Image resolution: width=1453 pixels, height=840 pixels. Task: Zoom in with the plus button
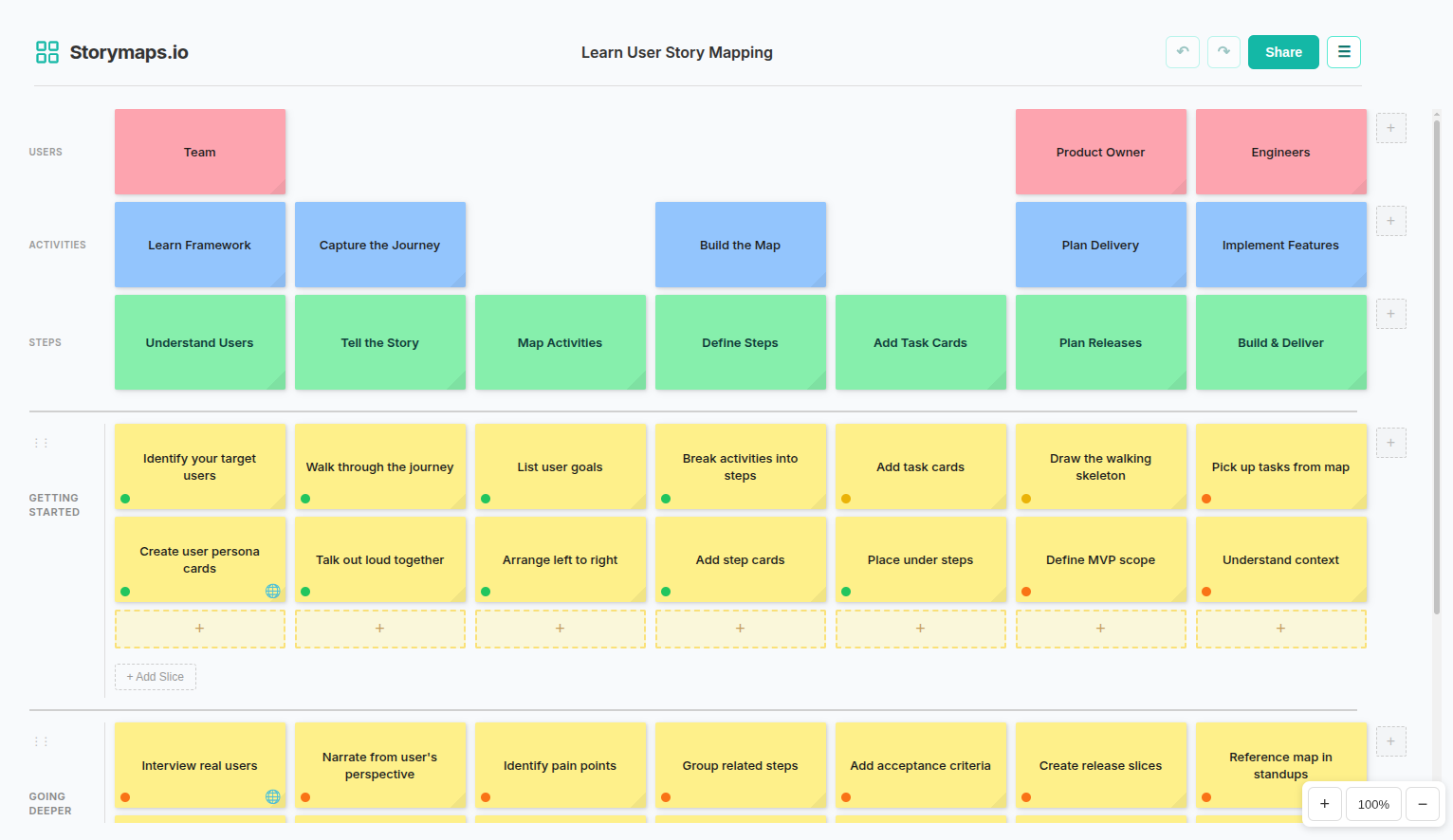point(1324,804)
